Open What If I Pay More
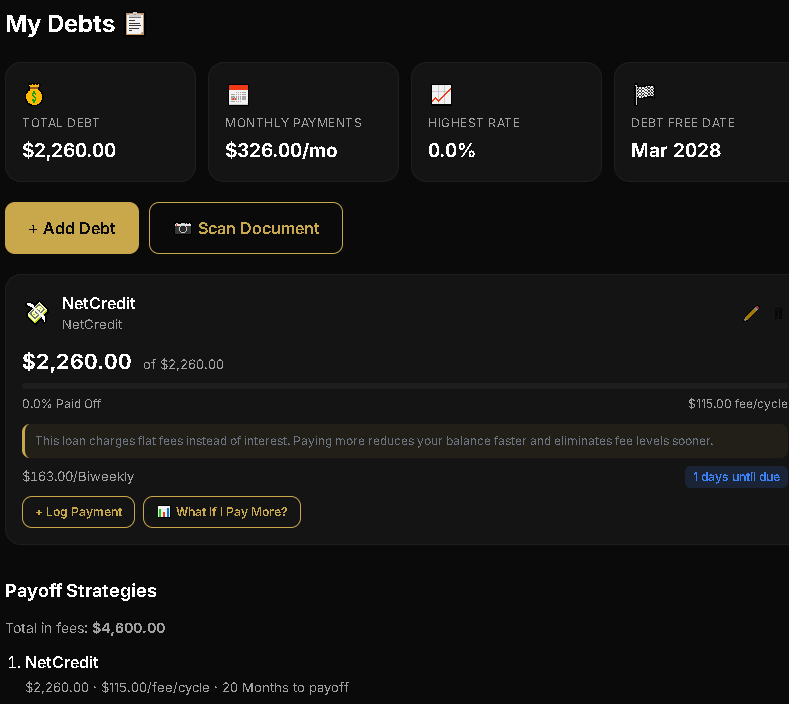 [x=222, y=512]
